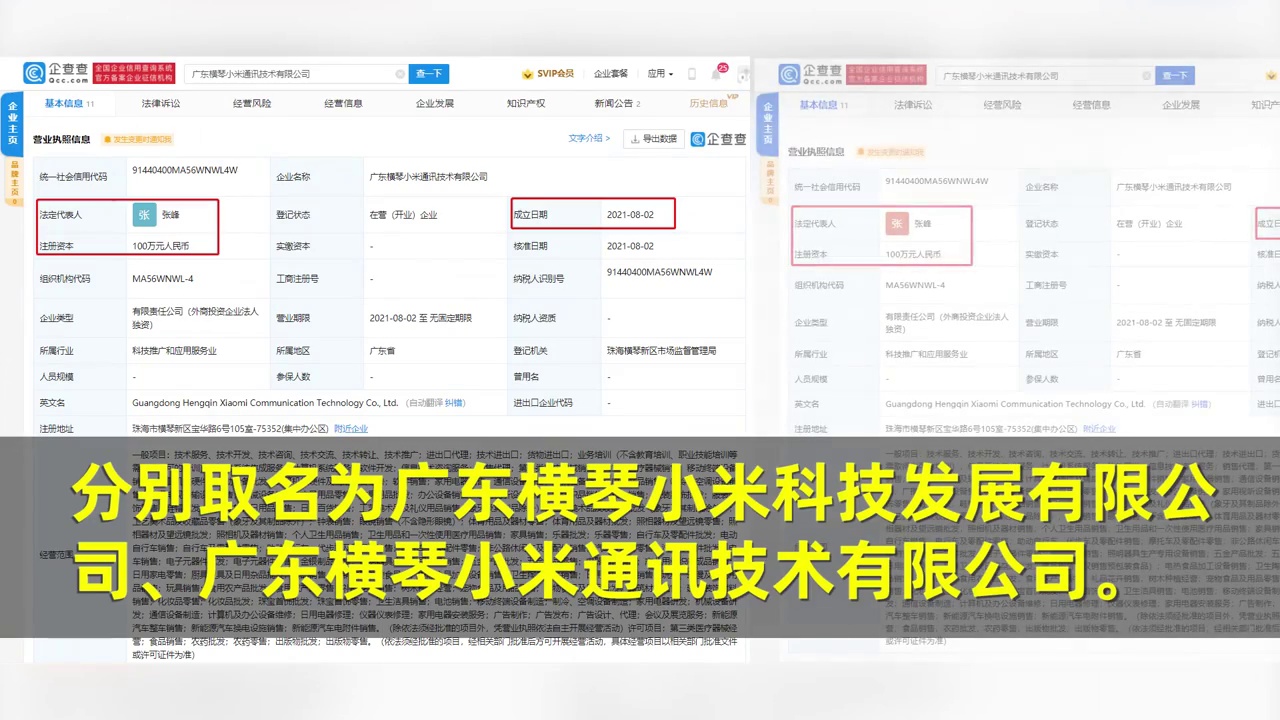The width and height of the screenshot is (1280, 720).
Task: Click the 企查查 logo in the right panel
Action: click(x=810, y=75)
